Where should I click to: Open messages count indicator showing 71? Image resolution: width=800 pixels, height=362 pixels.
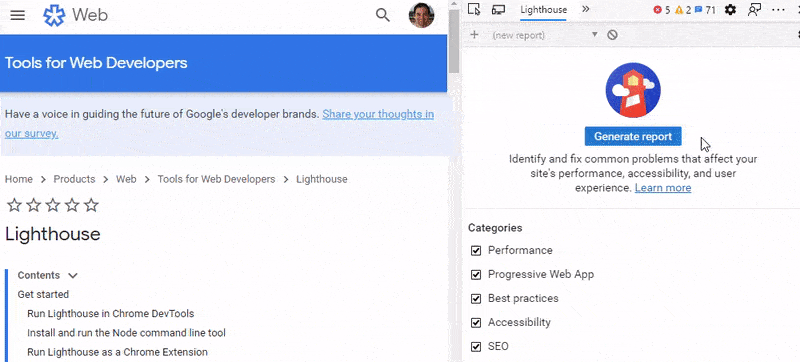[x=706, y=10]
